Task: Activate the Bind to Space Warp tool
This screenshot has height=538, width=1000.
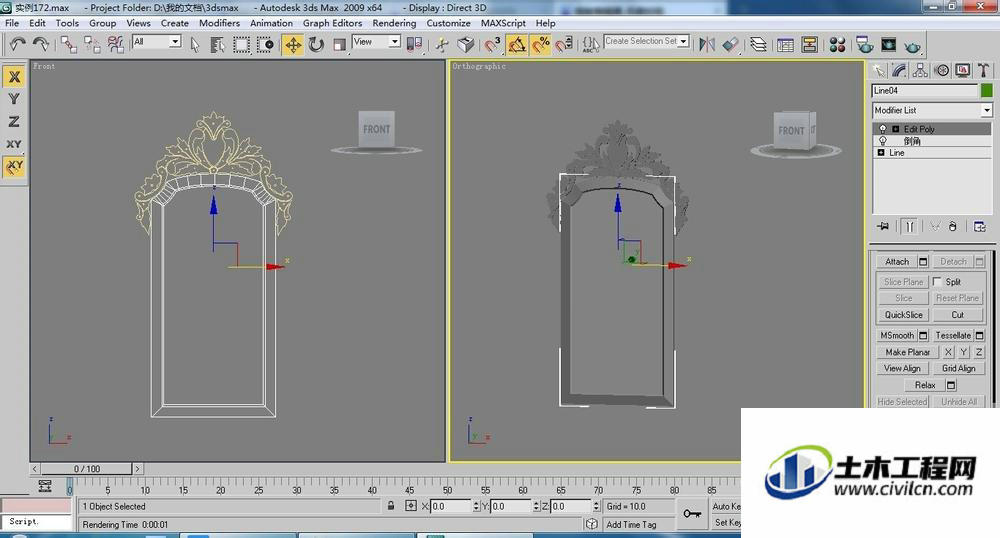Action: point(115,44)
